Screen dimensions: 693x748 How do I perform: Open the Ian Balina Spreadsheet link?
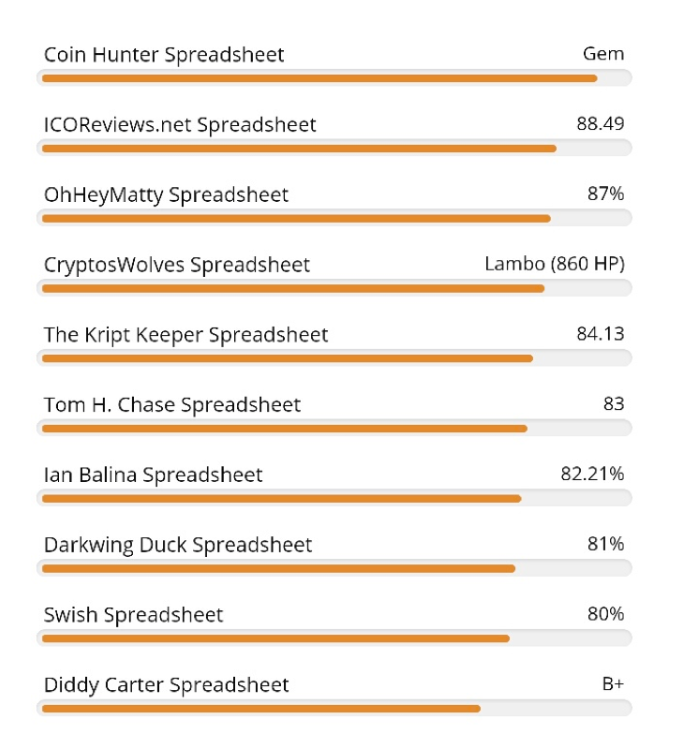(153, 475)
